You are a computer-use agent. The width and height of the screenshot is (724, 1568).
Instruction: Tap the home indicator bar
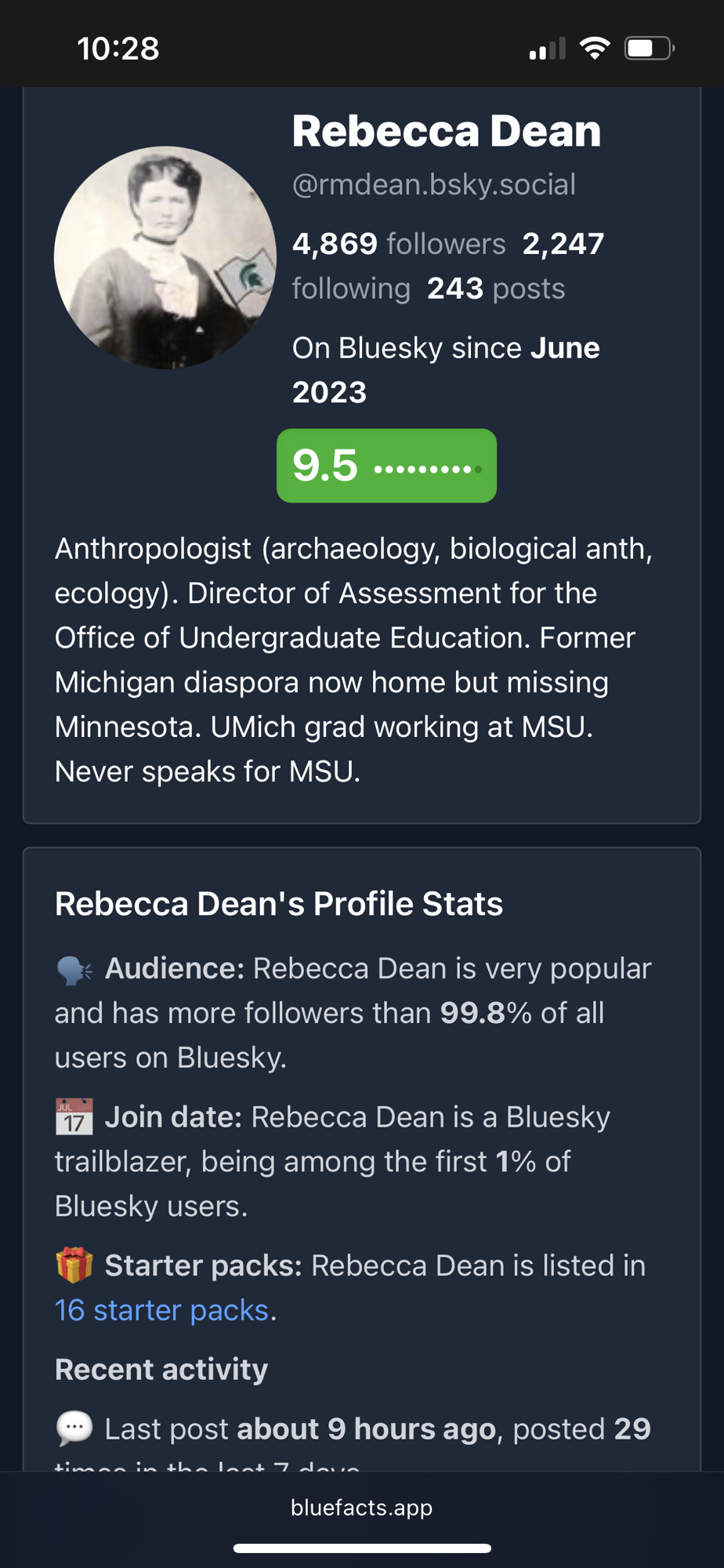(x=362, y=1548)
